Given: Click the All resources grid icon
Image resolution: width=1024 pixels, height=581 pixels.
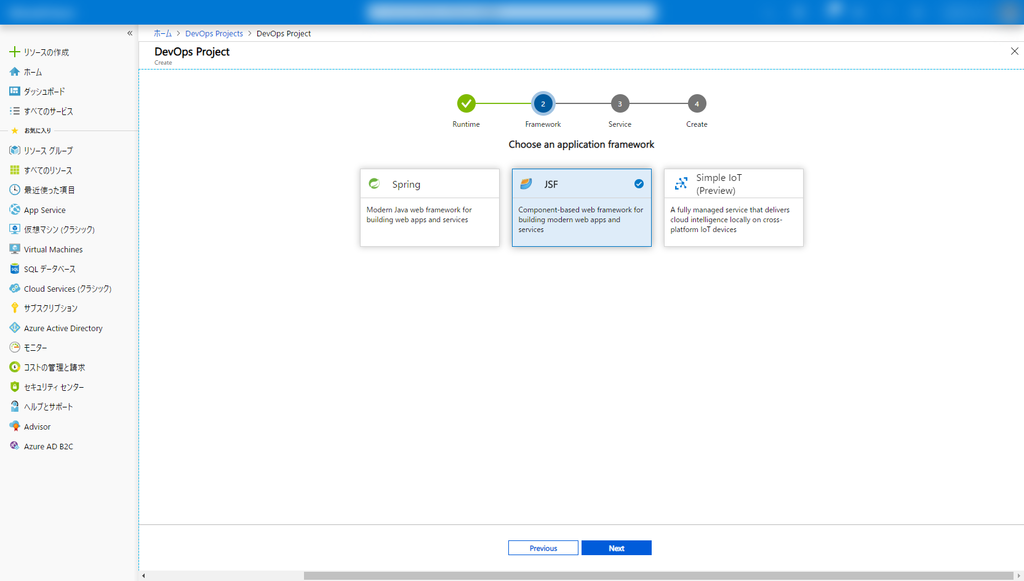Looking at the screenshot, I should point(14,170).
